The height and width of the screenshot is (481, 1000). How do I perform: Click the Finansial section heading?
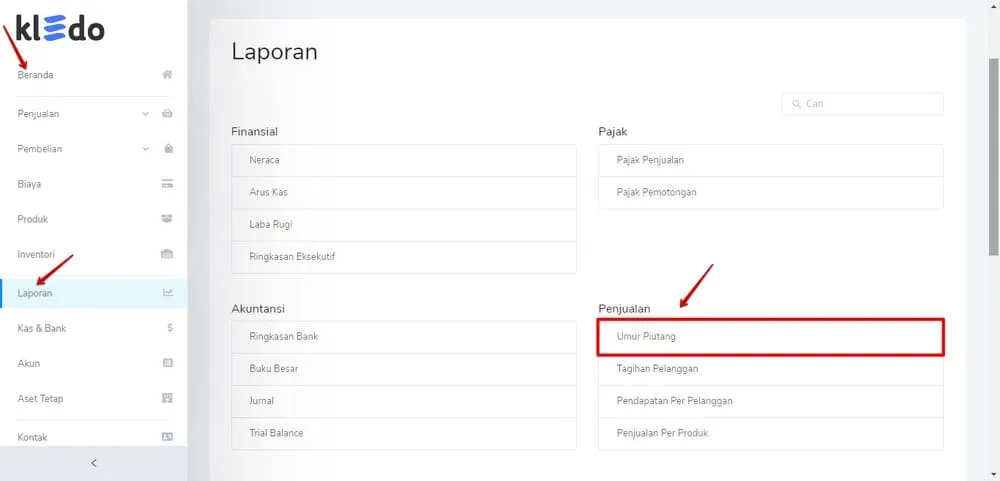pos(254,132)
